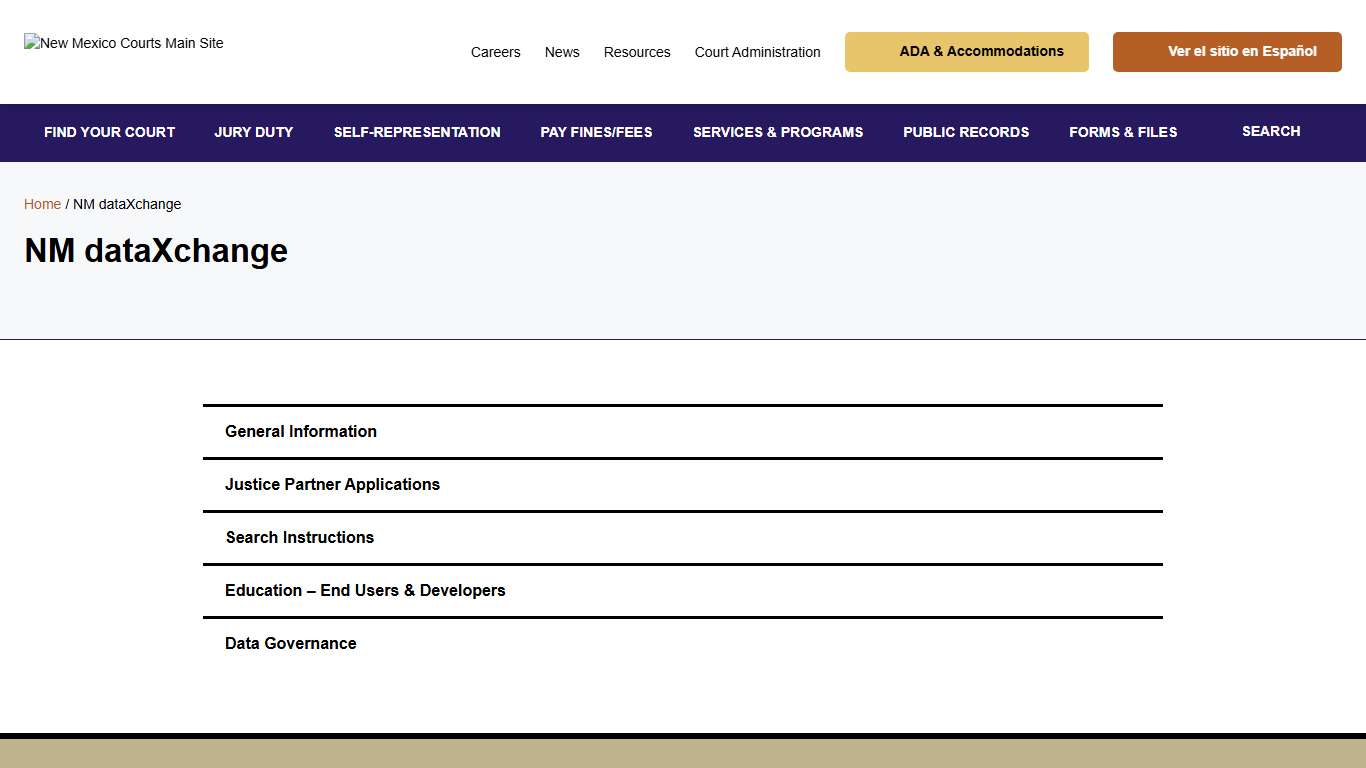
Task: Open the Services & Programs menu
Action: pyautogui.click(x=778, y=132)
